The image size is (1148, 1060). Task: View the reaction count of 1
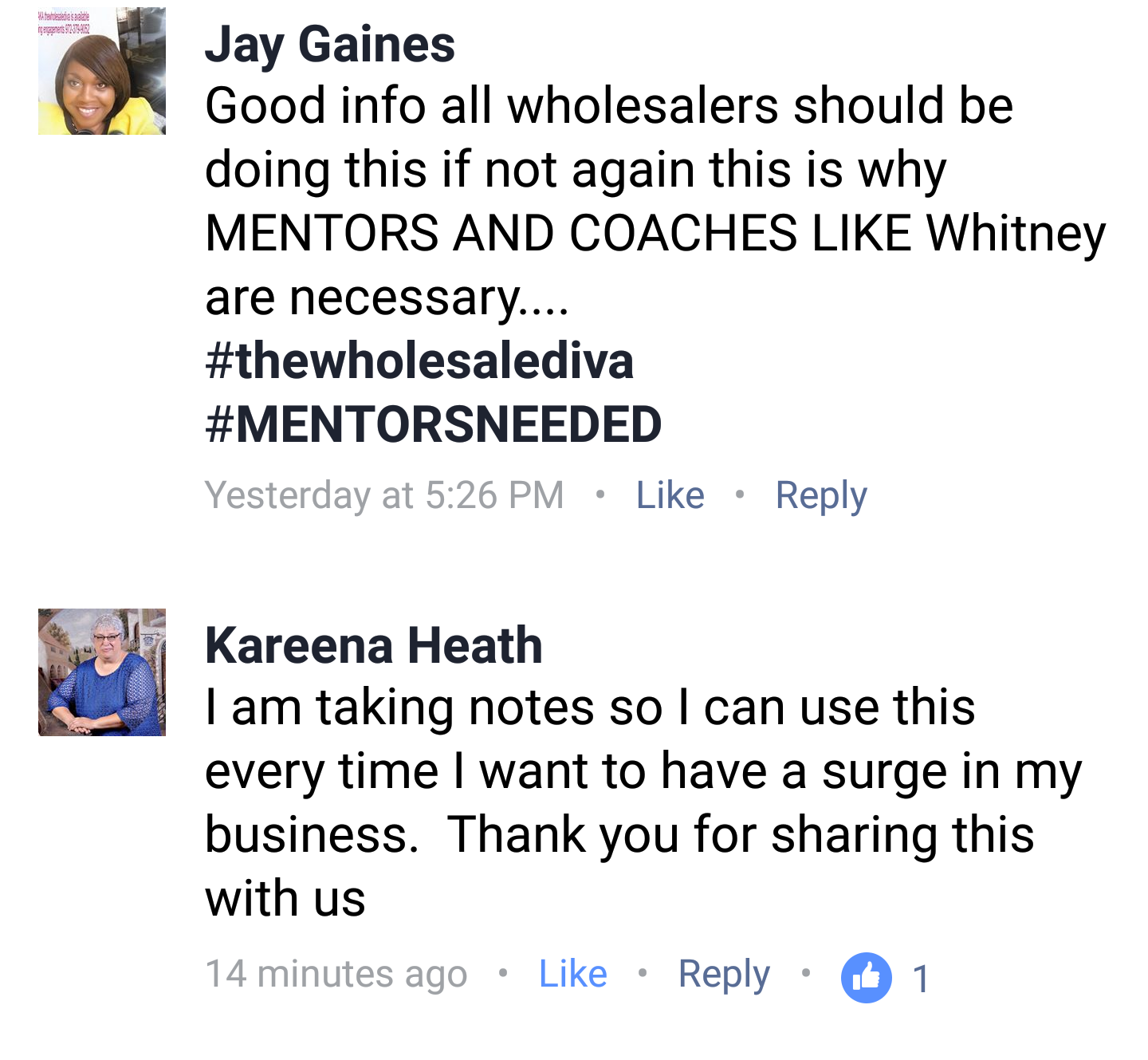[x=921, y=979]
